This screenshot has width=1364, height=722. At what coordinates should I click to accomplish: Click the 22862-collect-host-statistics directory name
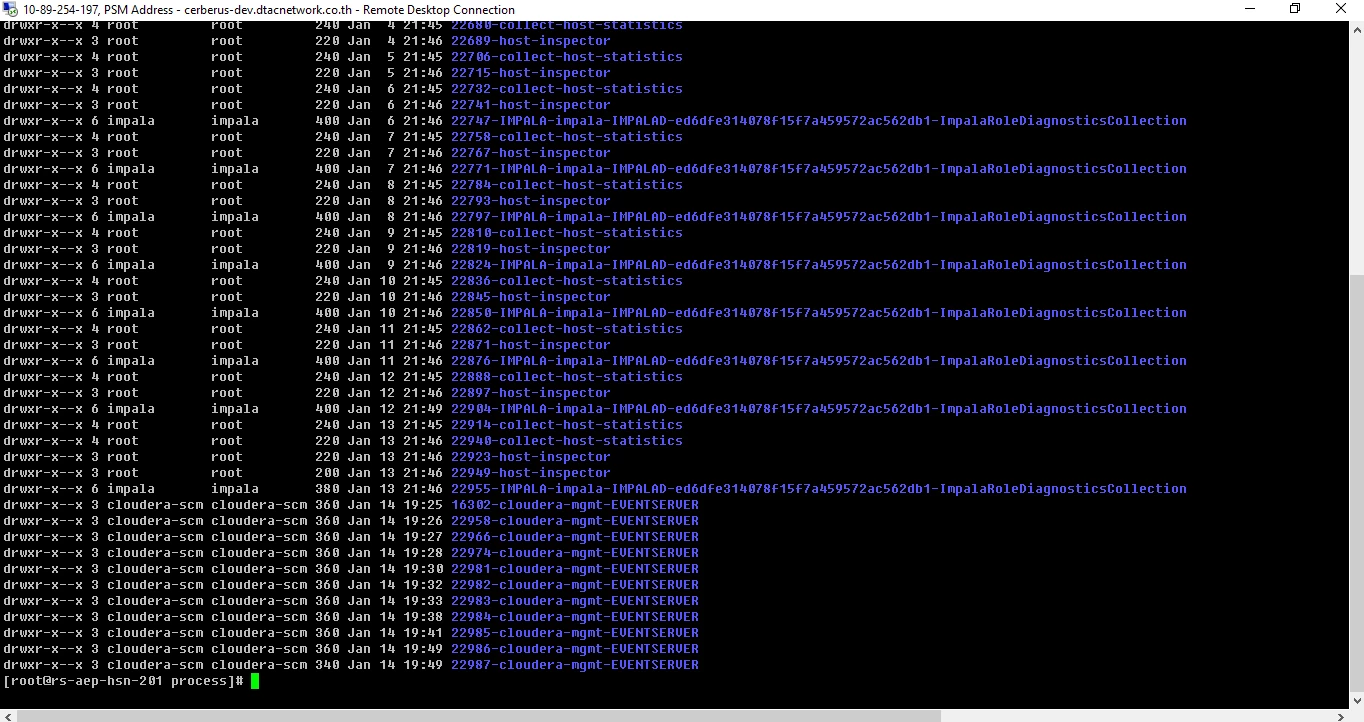tap(567, 329)
